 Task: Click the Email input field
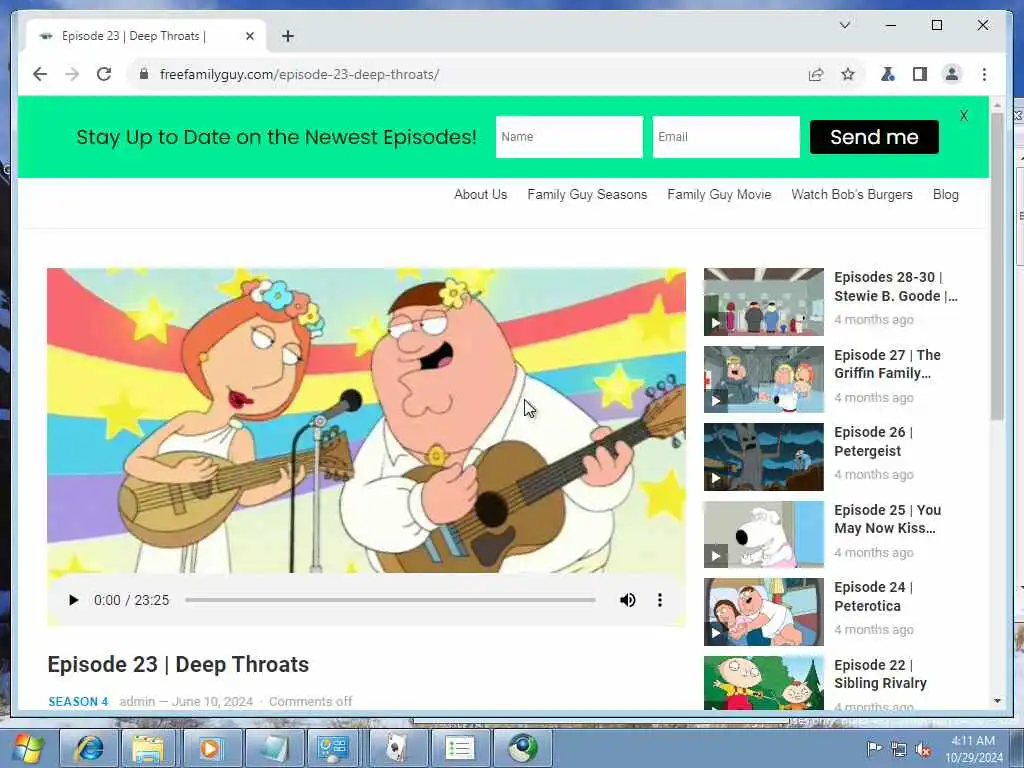[726, 137]
